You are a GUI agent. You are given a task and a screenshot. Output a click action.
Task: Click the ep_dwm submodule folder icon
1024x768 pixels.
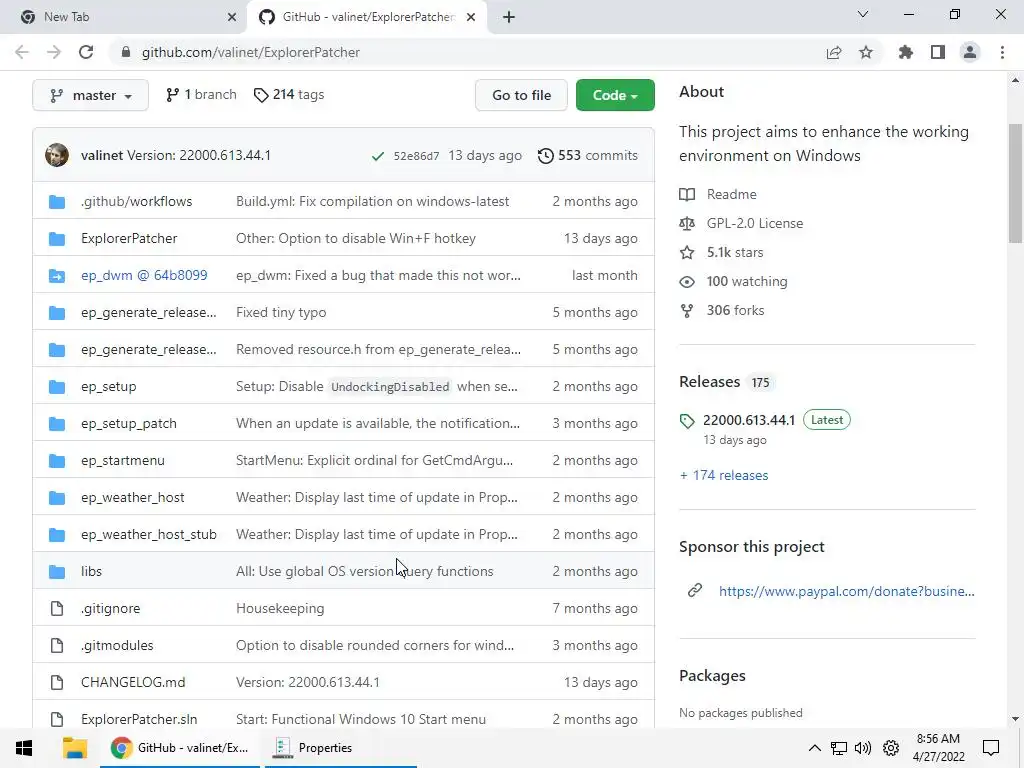pos(57,276)
